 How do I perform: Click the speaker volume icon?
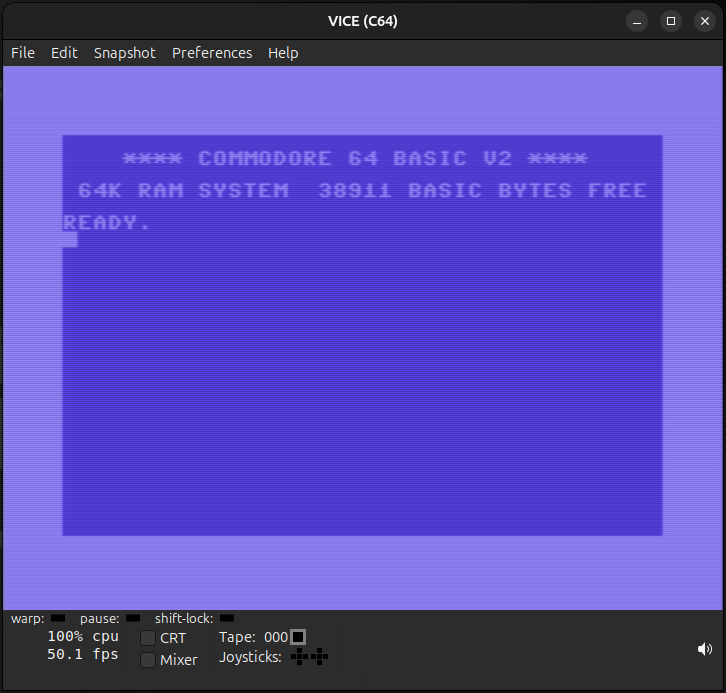point(705,649)
